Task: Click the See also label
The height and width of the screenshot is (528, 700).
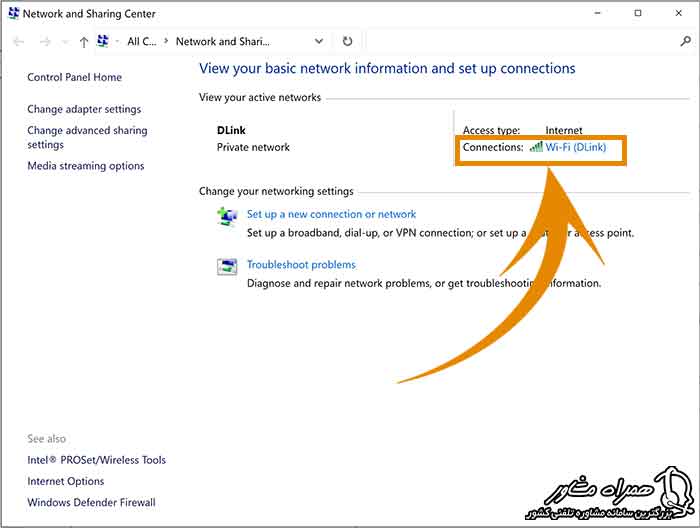Action: click(x=46, y=439)
